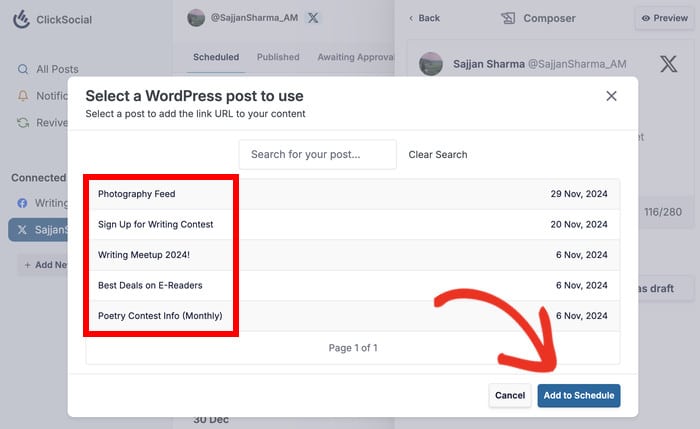Open All Posts in sidebar
Image resolution: width=700 pixels, height=429 pixels.
[57, 69]
